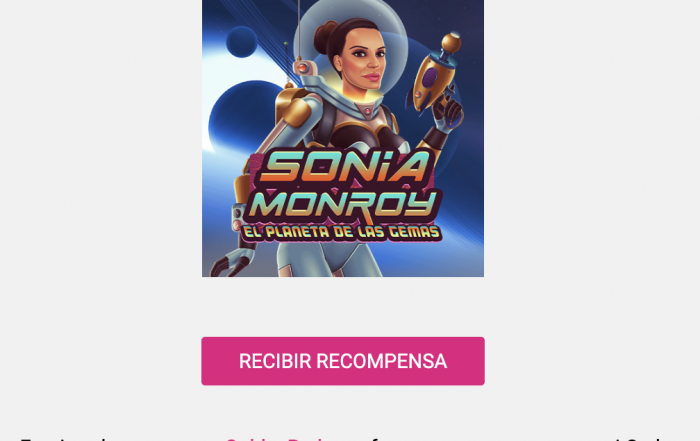Follow the pink link in the bottom text
This screenshot has width=700, height=441.
pos(273,438)
